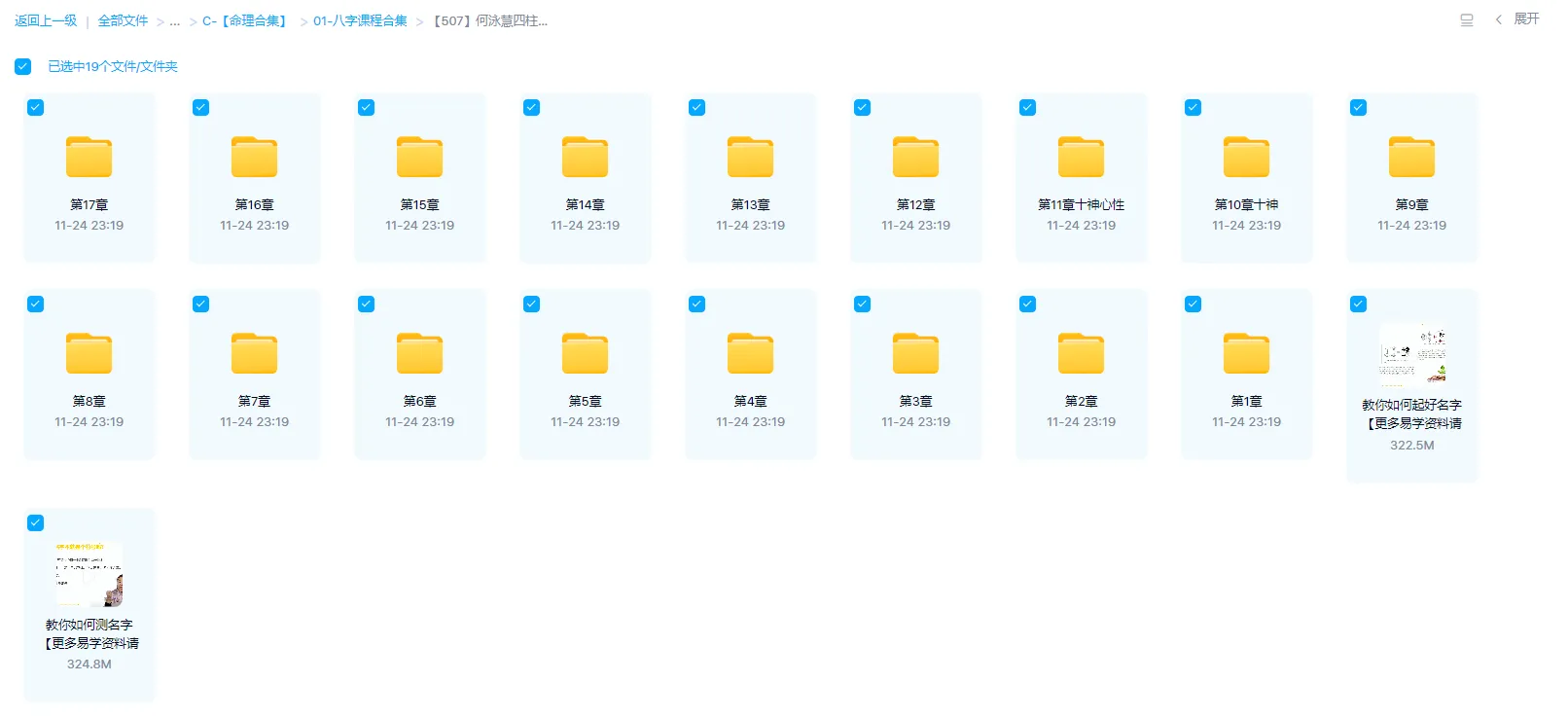The height and width of the screenshot is (718, 1568).
Task: Untick the 教你如何测名字 video checkbox
Action: click(36, 523)
